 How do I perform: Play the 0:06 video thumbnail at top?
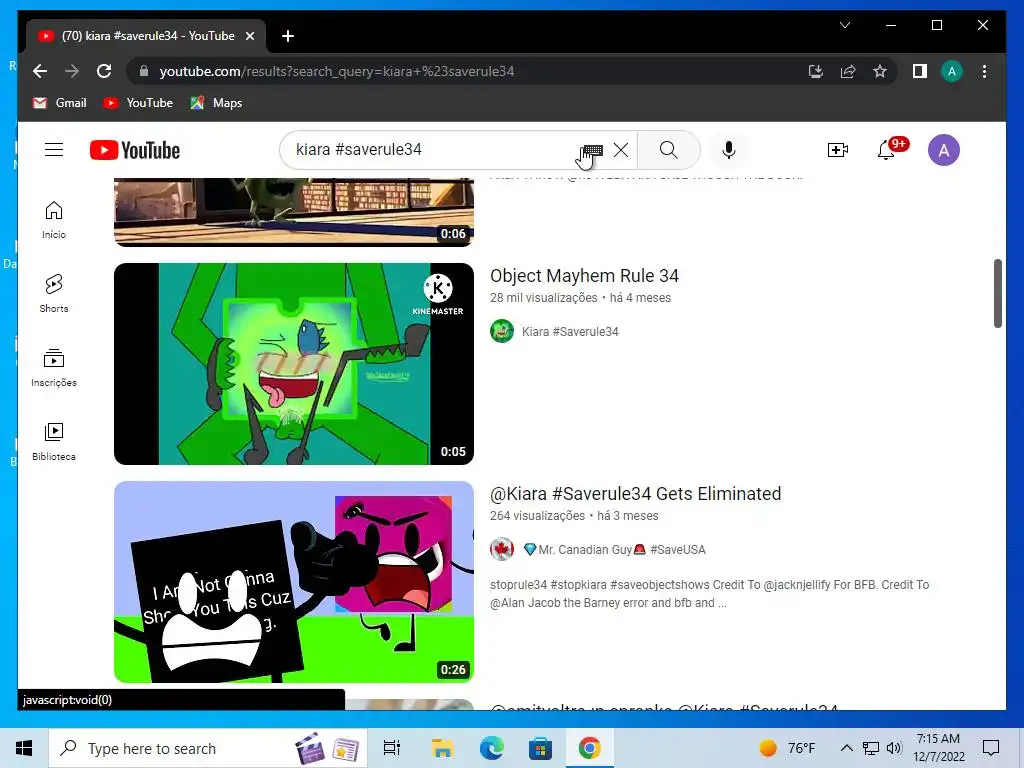294,212
